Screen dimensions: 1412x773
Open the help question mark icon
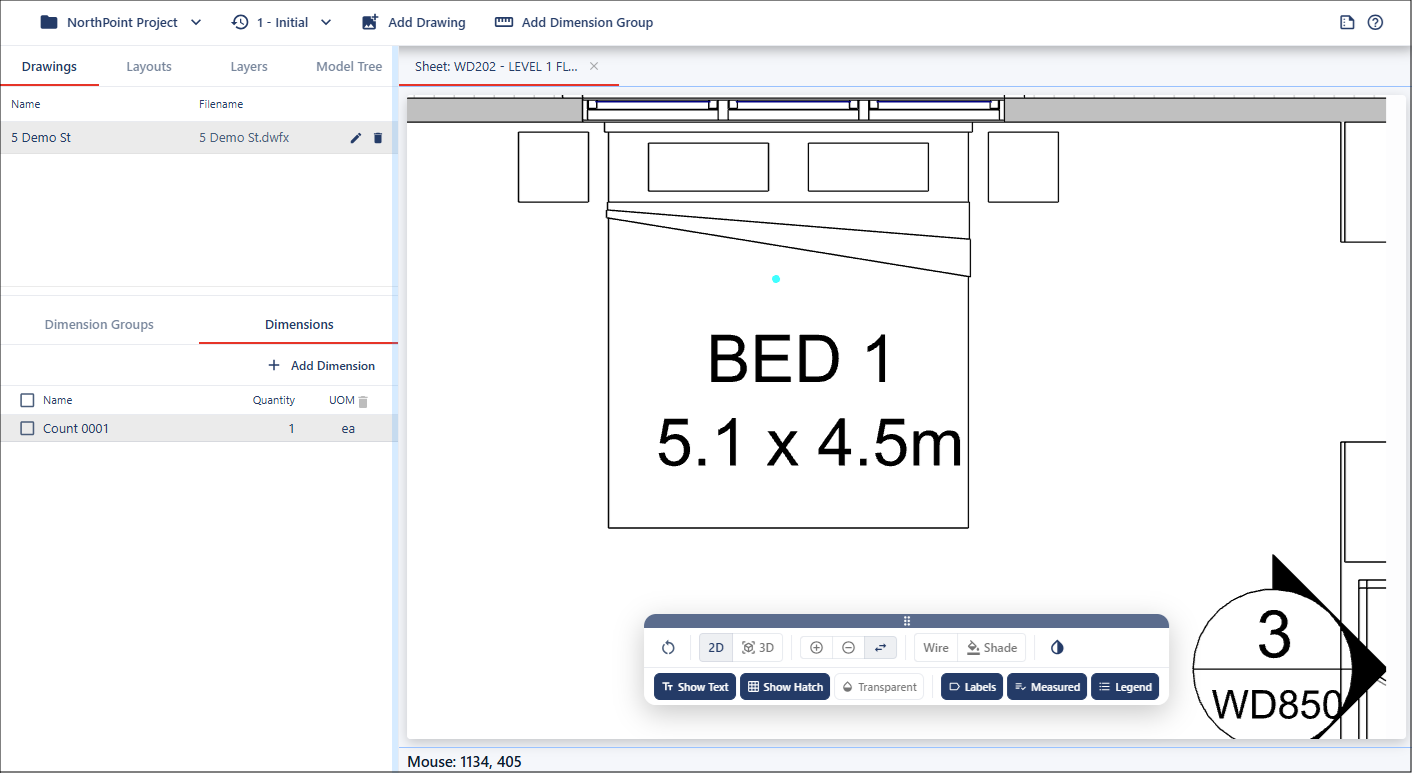point(1375,22)
